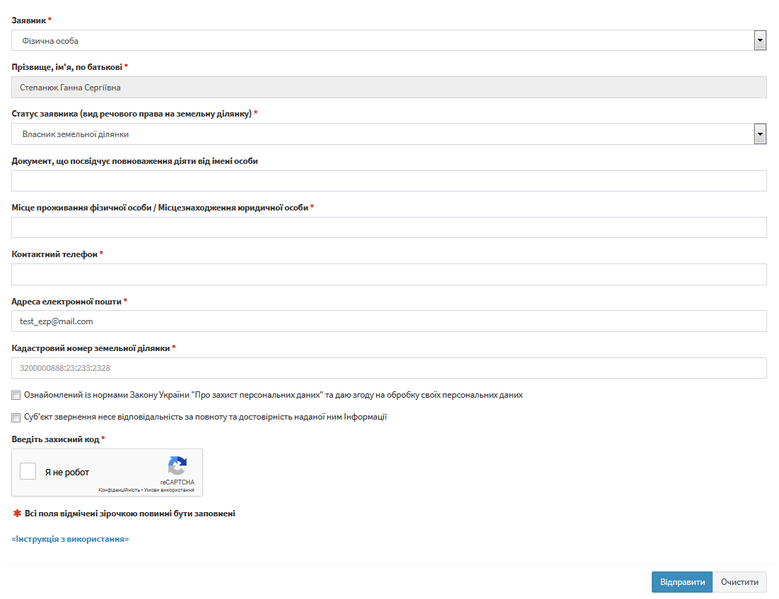Click the reCAPTCHA logo icon

click(x=177, y=466)
